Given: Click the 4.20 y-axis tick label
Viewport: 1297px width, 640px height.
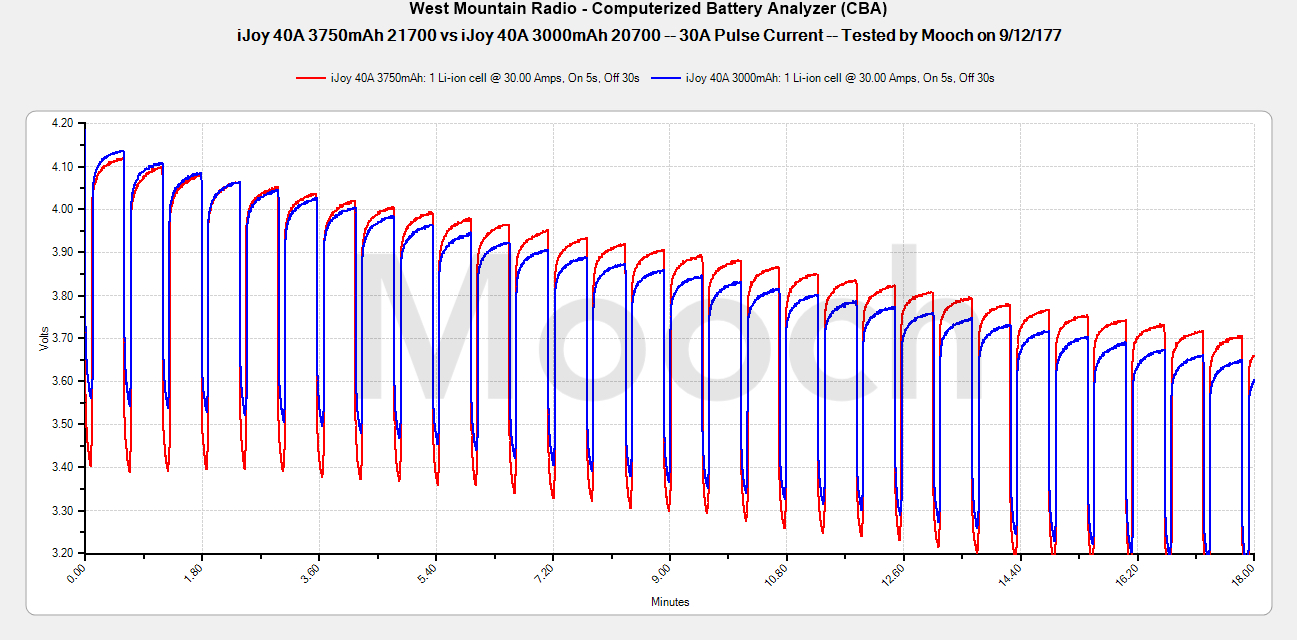Looking at the screenshot, I should 62,123.
